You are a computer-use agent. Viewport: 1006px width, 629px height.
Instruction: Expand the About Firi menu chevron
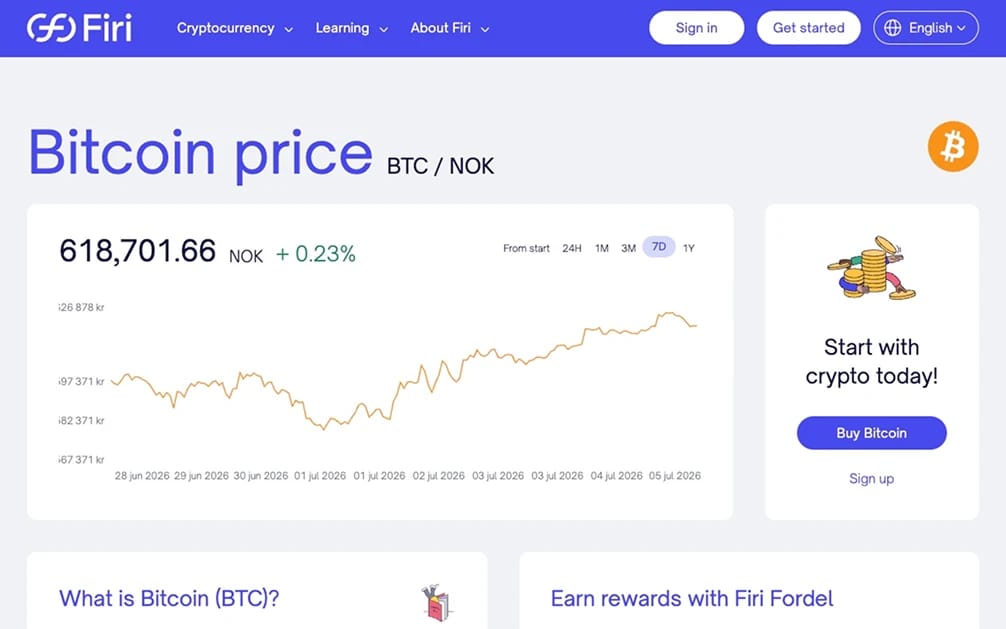(x=485, y=29)
